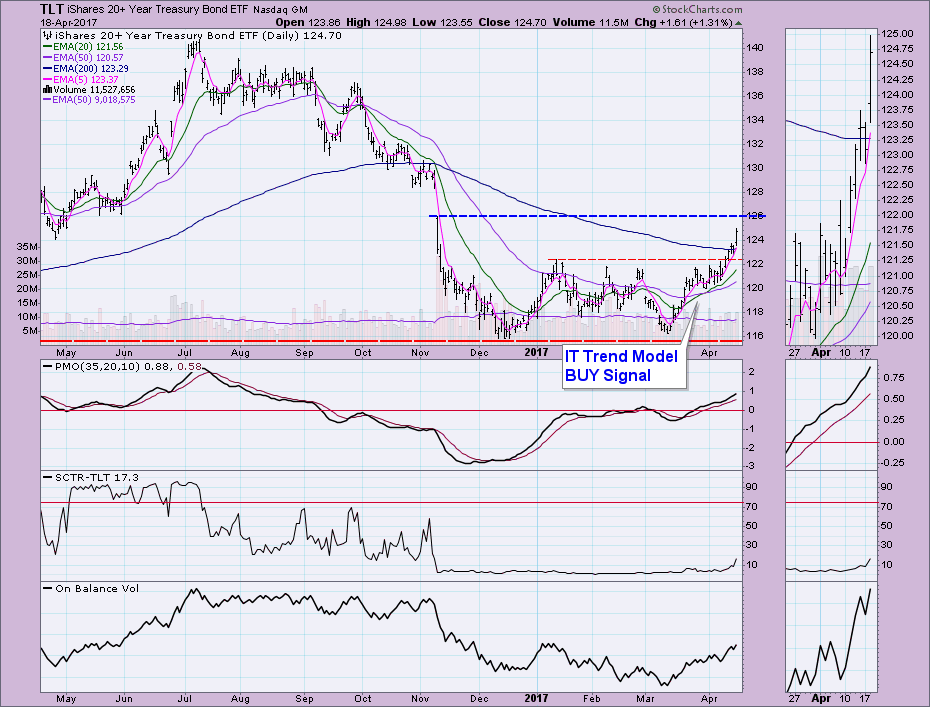Click the On Balance Vol panel label
Image resolution: width=930 pixels, height=707 pixels.
point(91,588)
